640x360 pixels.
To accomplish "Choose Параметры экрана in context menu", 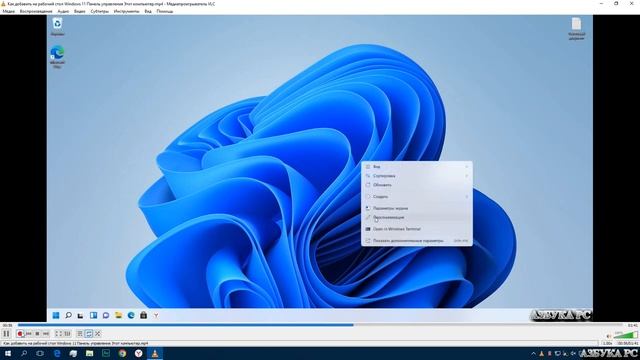I will pos(417,208).
